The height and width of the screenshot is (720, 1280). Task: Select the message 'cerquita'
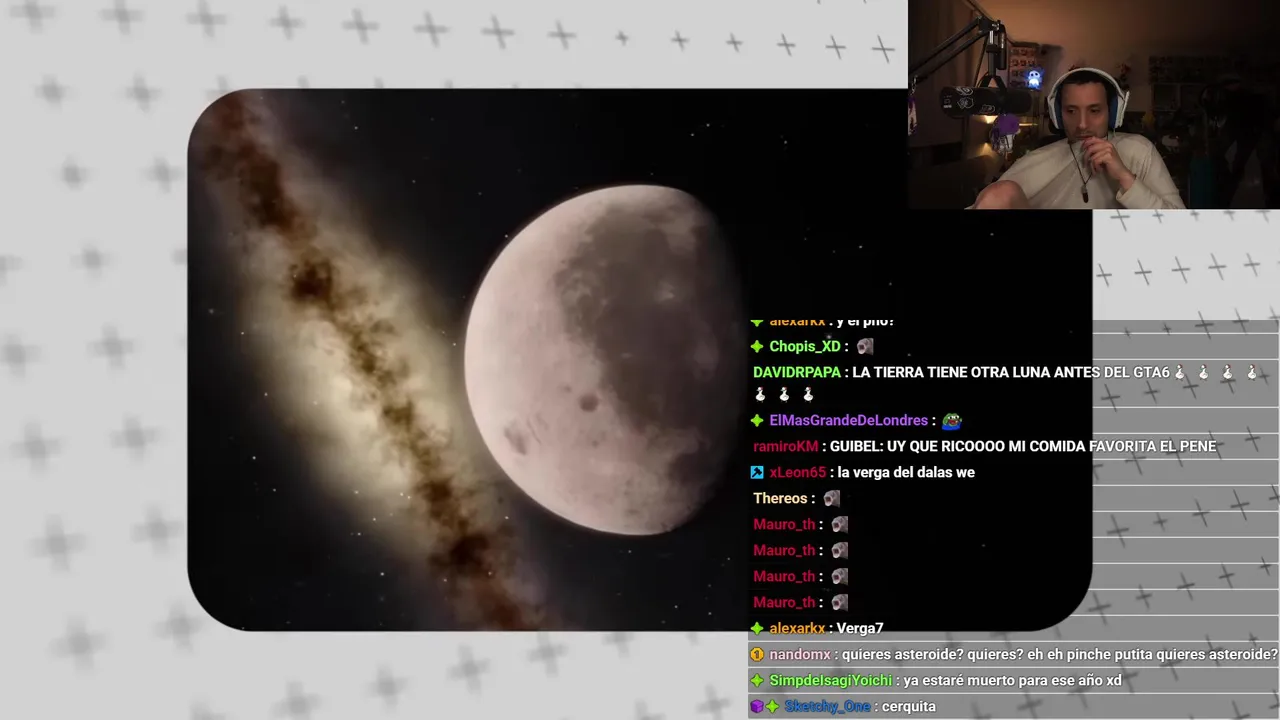(x=908, y=707)
